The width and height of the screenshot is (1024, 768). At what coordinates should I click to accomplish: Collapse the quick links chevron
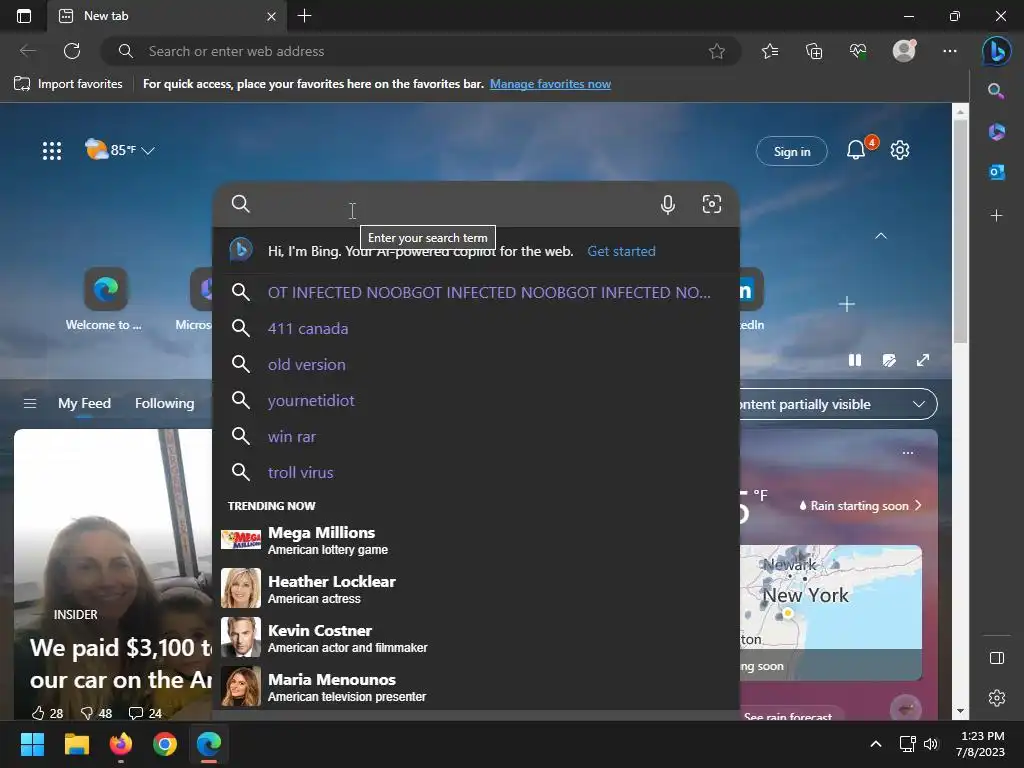[x=880, y=236]
